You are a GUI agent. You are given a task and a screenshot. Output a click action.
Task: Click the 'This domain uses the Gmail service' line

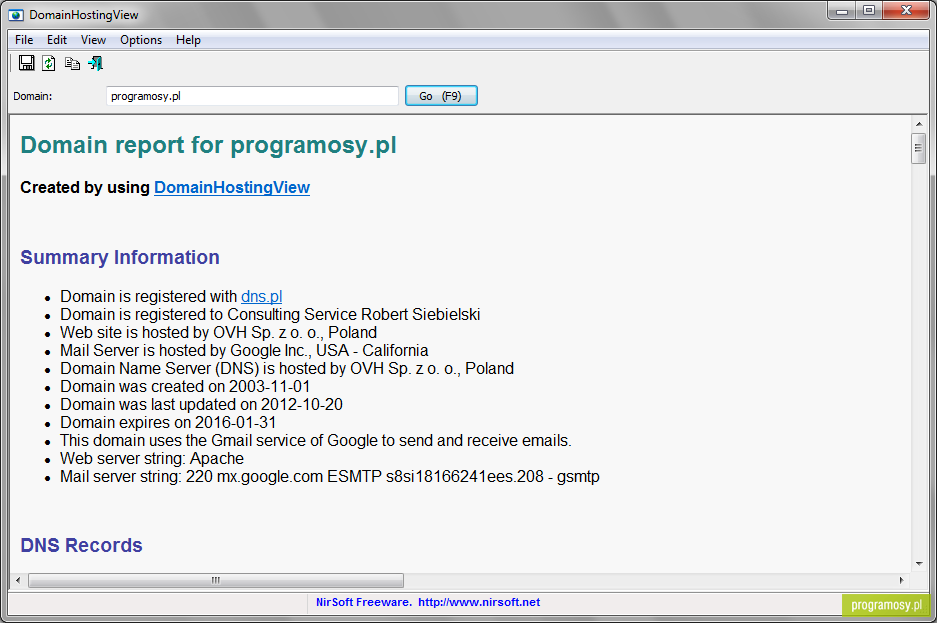click(x=316, y=440)
